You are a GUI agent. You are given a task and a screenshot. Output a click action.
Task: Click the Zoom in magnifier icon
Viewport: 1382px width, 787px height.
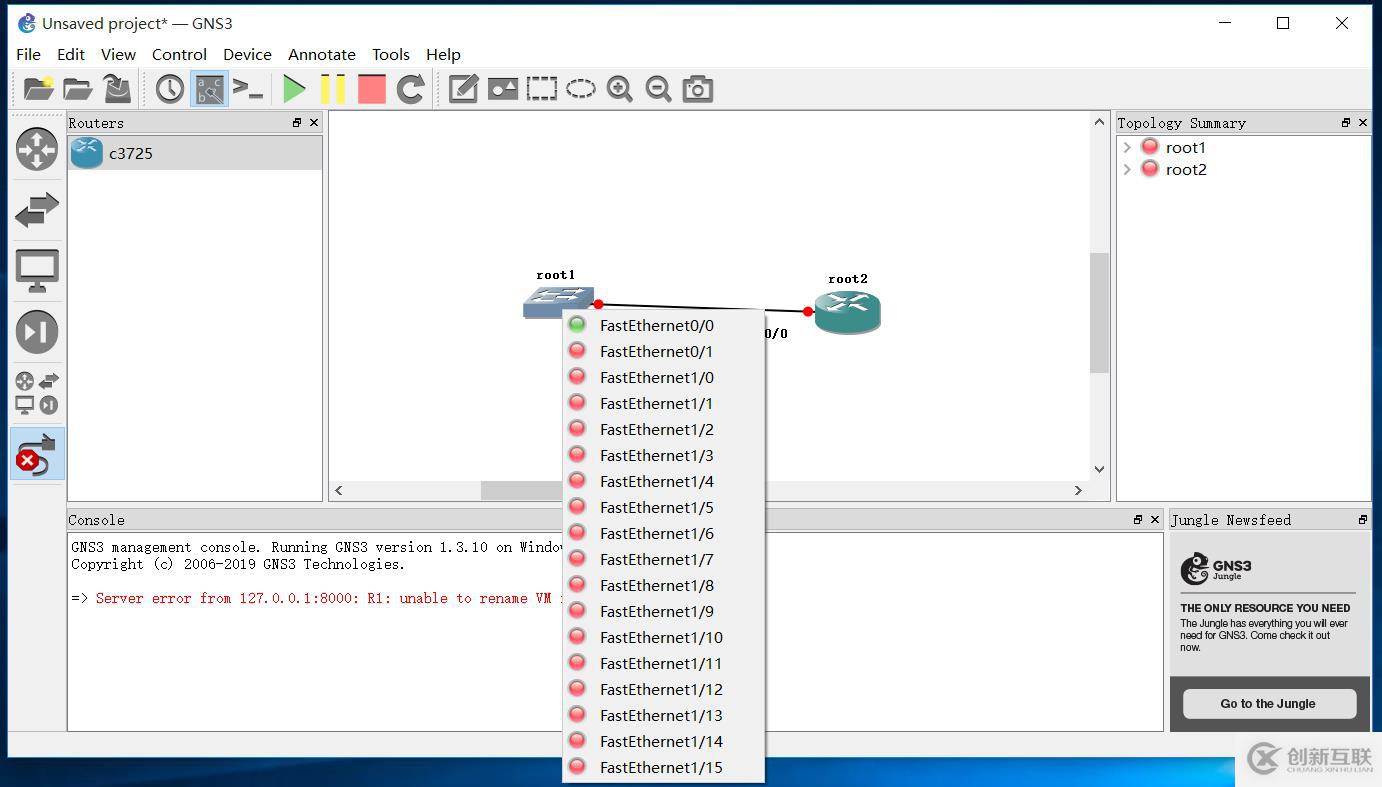(x=619, y=89)
